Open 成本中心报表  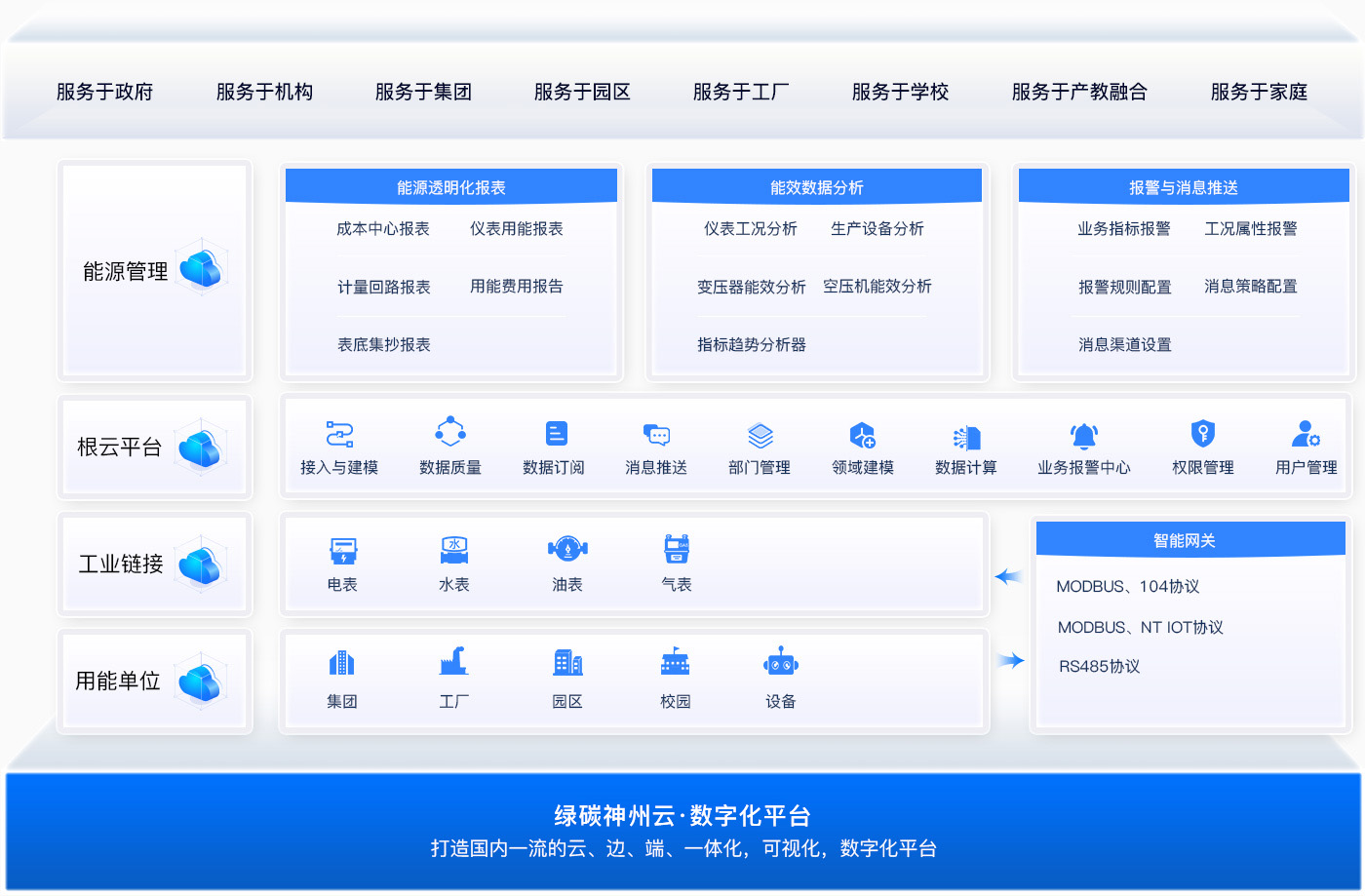pos(383,228)
